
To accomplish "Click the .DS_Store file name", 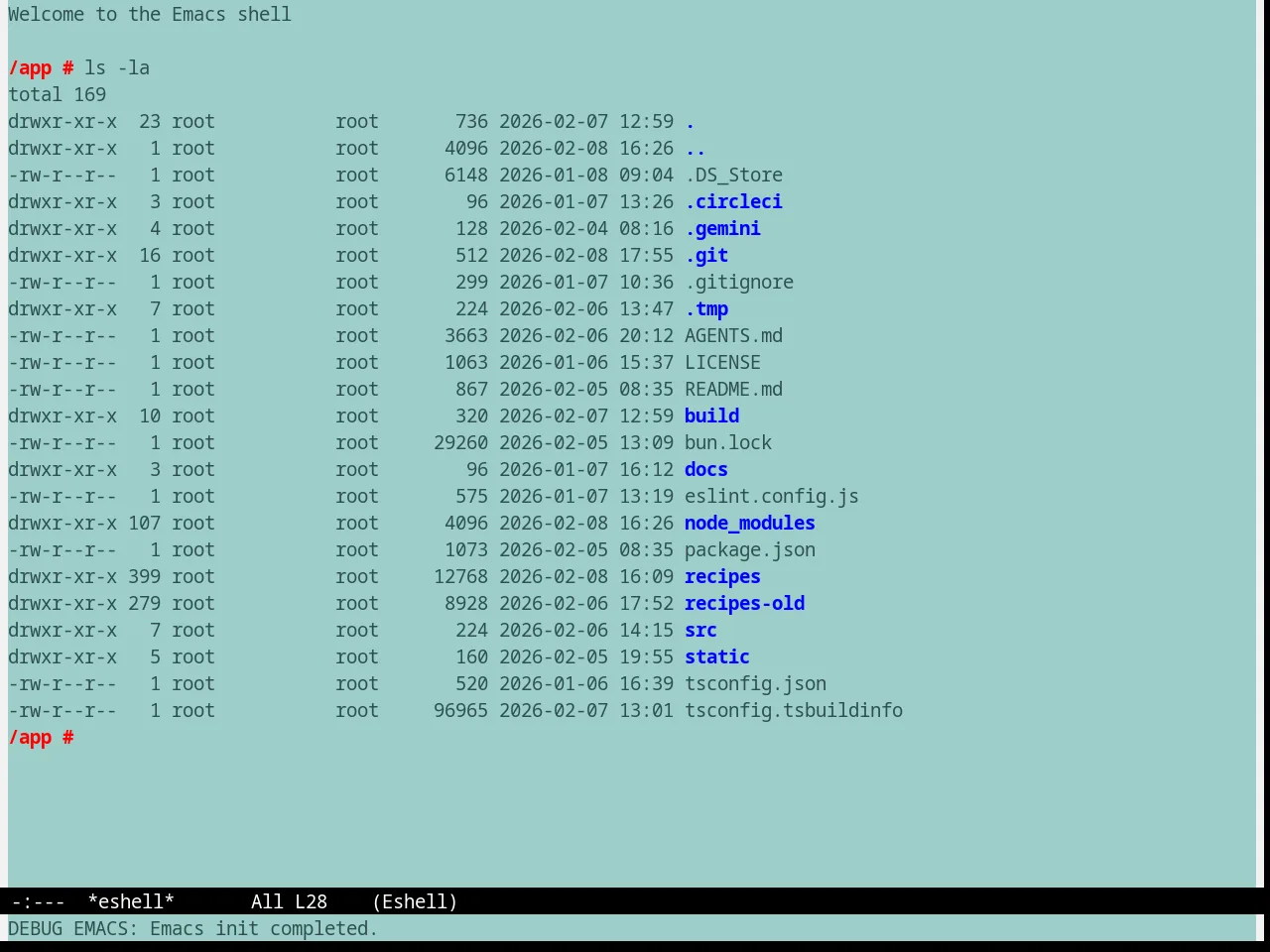I will click(733, 176).
